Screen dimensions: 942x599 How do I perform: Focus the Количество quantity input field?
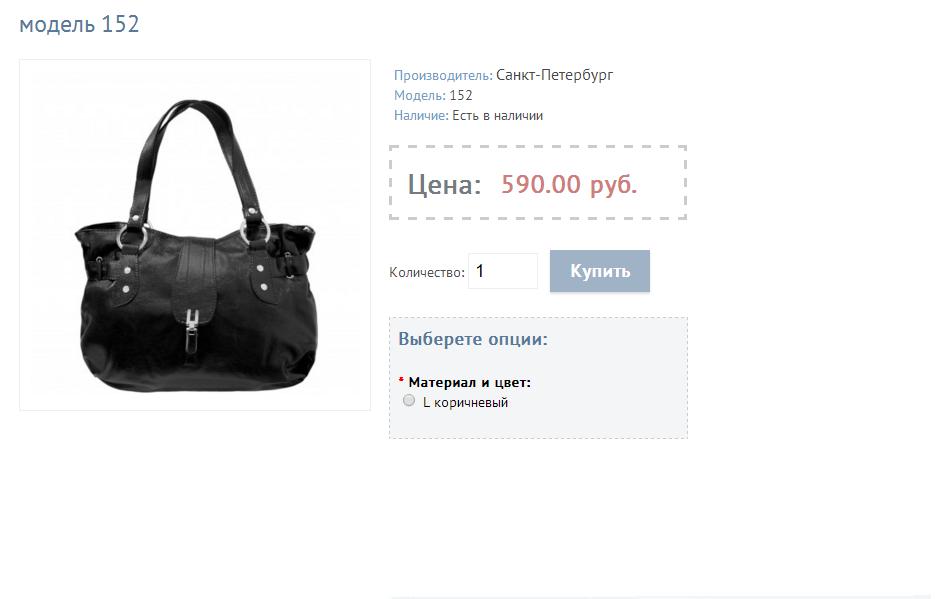[503, 271]
